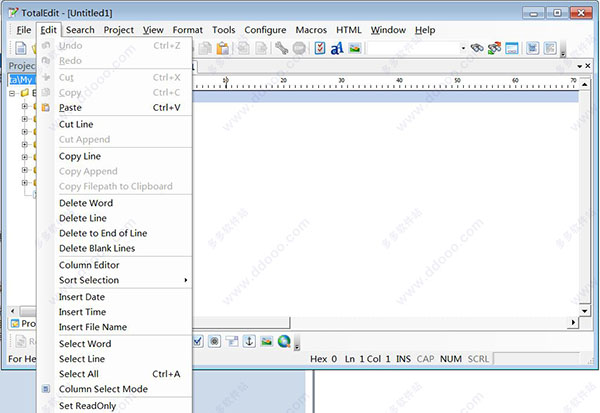Click the binoculars Find icon

477,48
